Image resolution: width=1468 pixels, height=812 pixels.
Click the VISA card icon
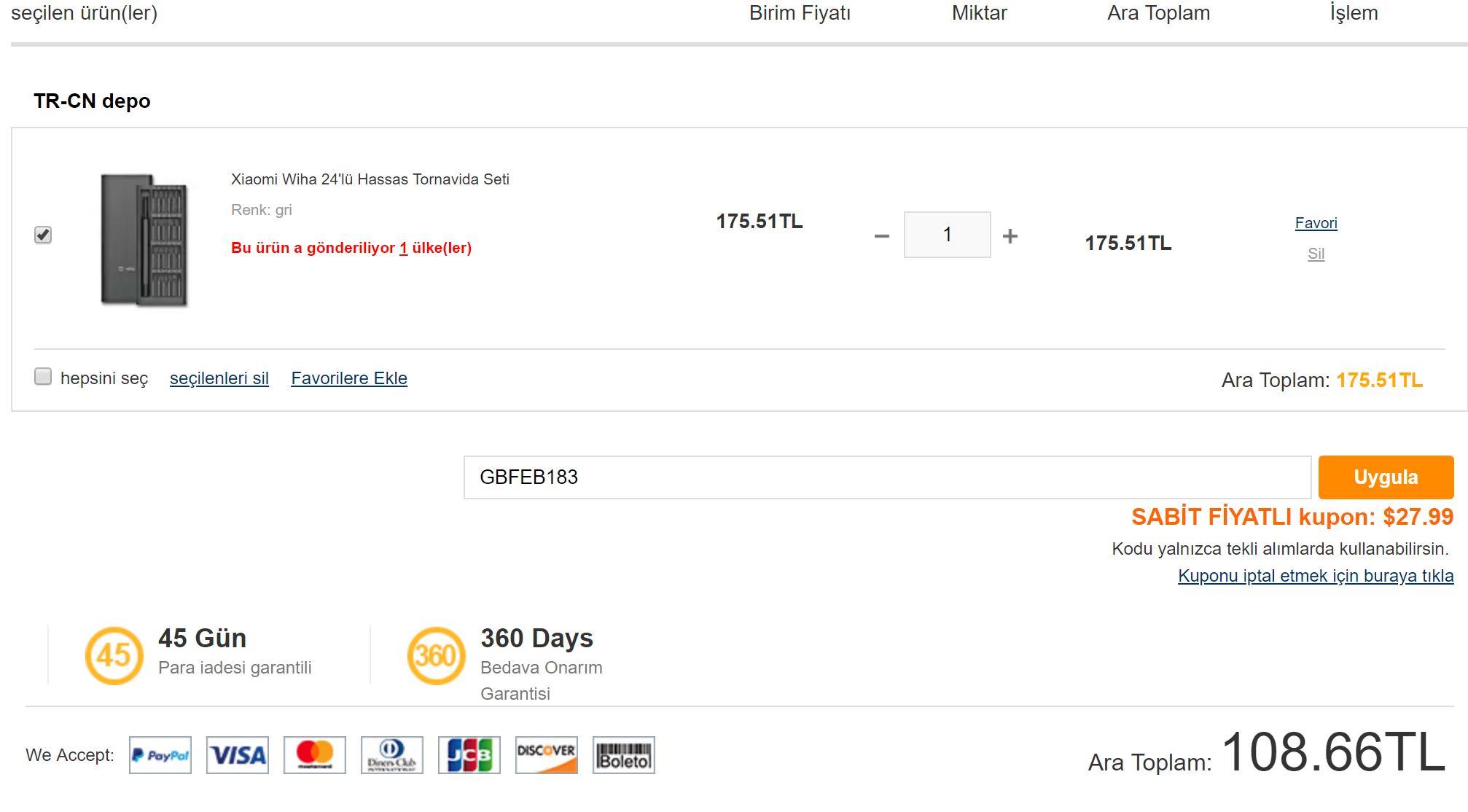(x=238, y=755)
